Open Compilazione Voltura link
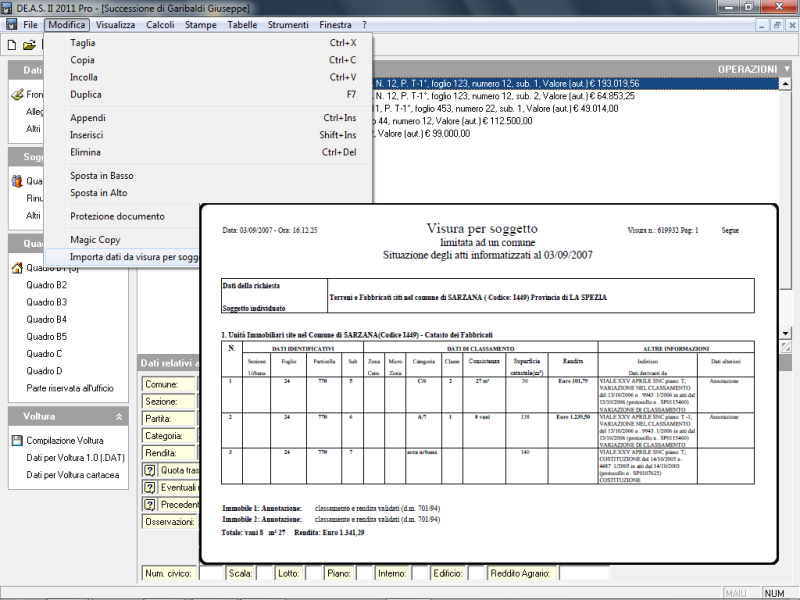800x600 pixels. pos(65,440)
